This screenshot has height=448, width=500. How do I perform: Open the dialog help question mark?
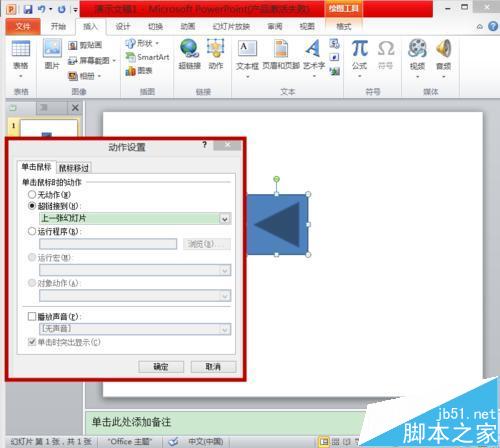coord(205,145)
